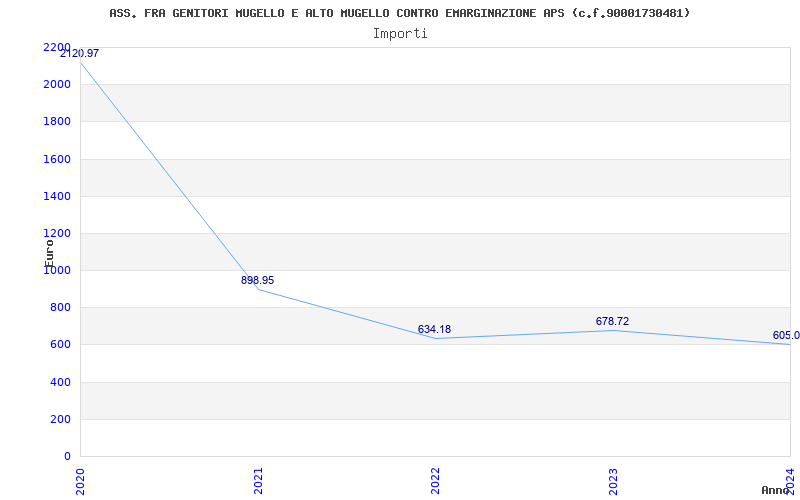Click the line point at year 2021
The image size is (800, 500).
point(258,289)
